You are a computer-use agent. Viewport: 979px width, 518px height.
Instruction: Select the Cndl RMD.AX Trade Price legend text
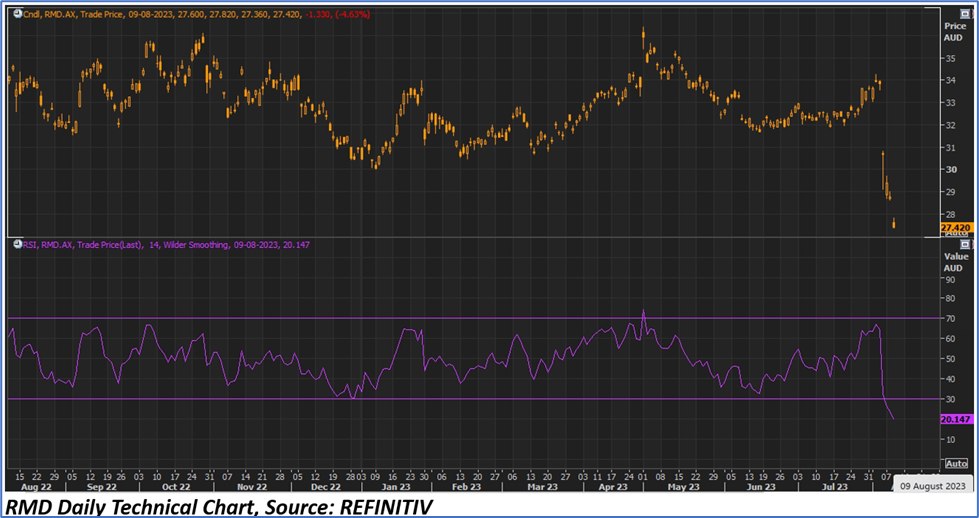click(196, 14)
